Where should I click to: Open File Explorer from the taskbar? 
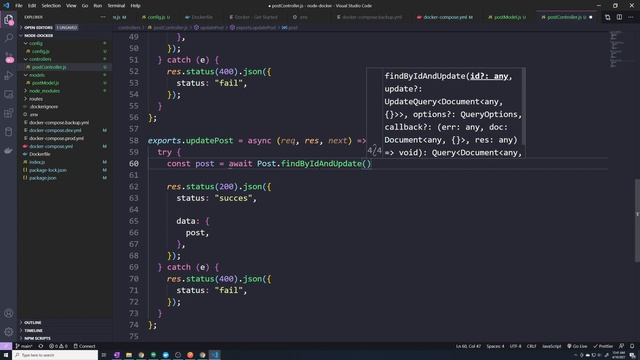click(129, 355)
